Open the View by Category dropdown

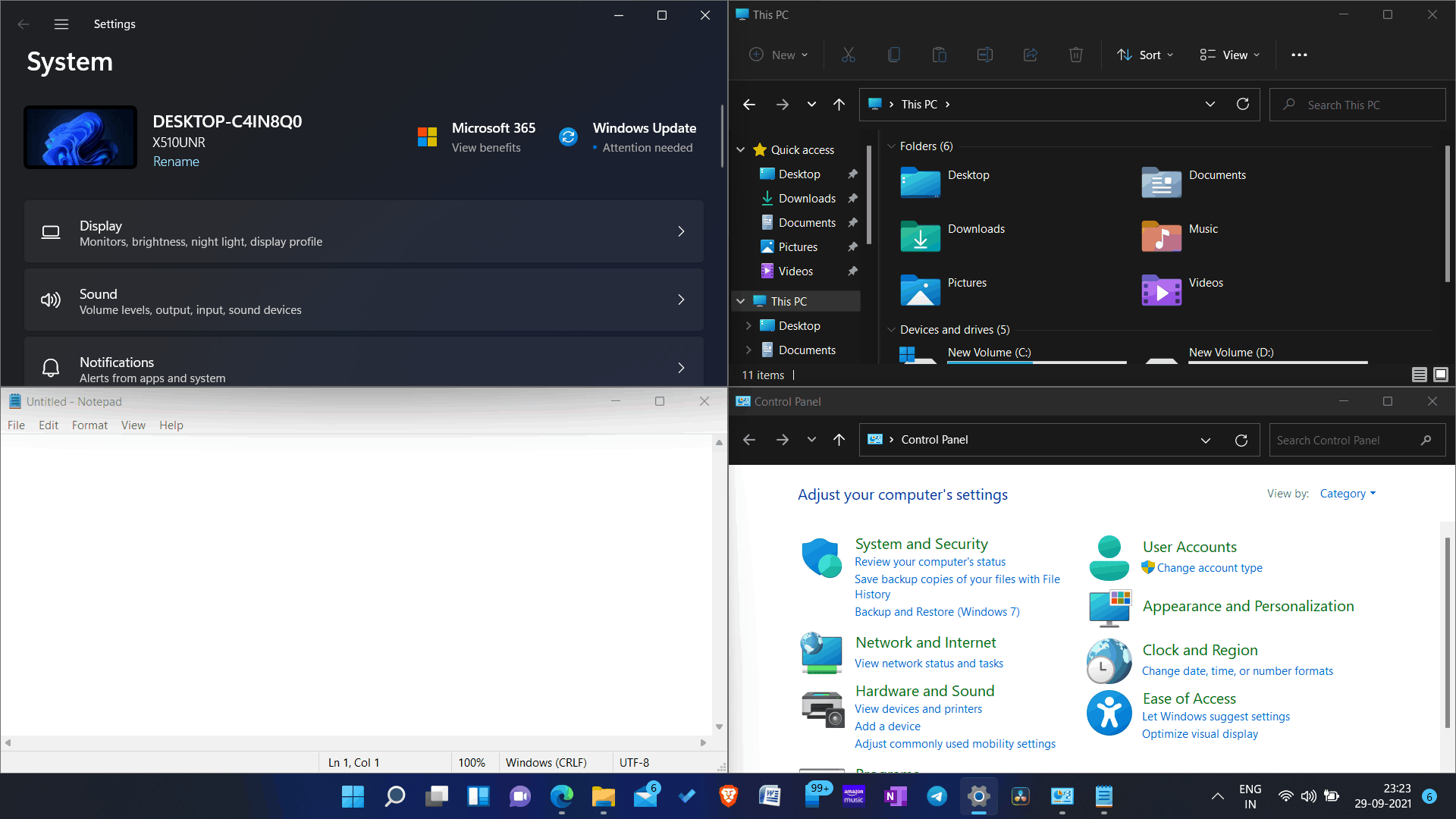pos(1347,494)
